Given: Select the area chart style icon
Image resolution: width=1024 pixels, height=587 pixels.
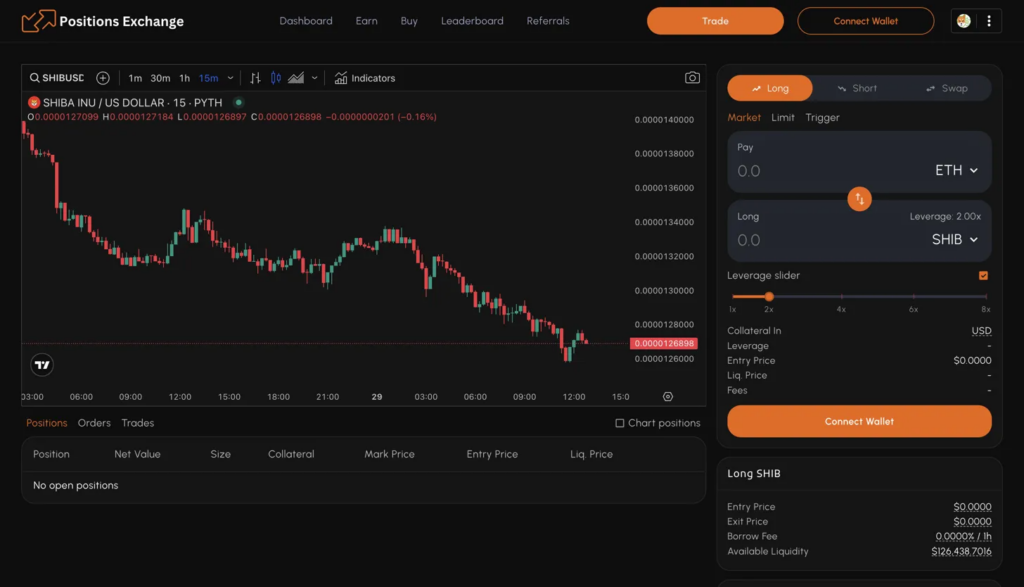Looking at the screenshot, I should (296, 78).
